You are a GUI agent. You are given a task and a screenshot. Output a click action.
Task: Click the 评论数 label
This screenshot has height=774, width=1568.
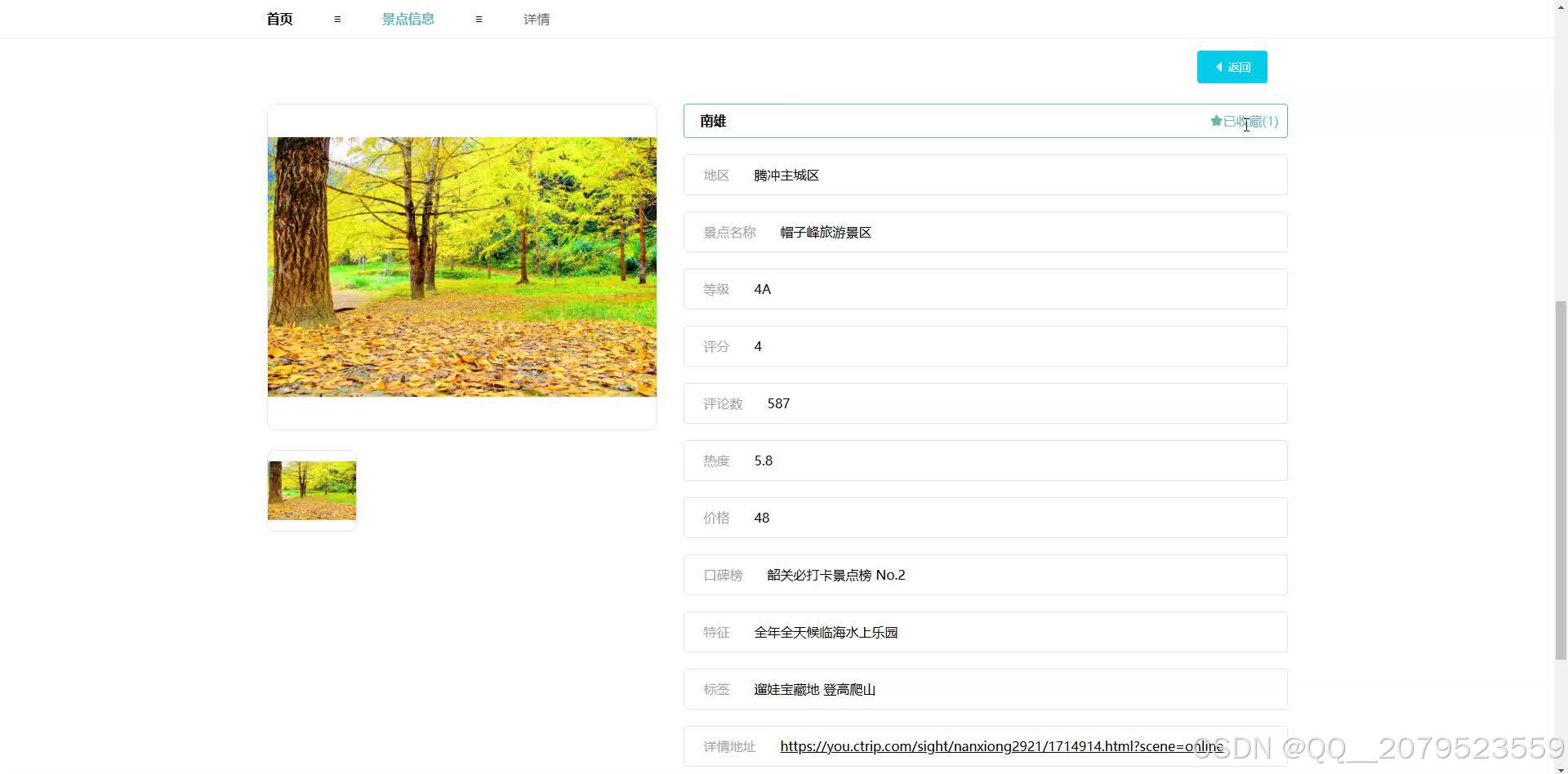coord(723,403)
